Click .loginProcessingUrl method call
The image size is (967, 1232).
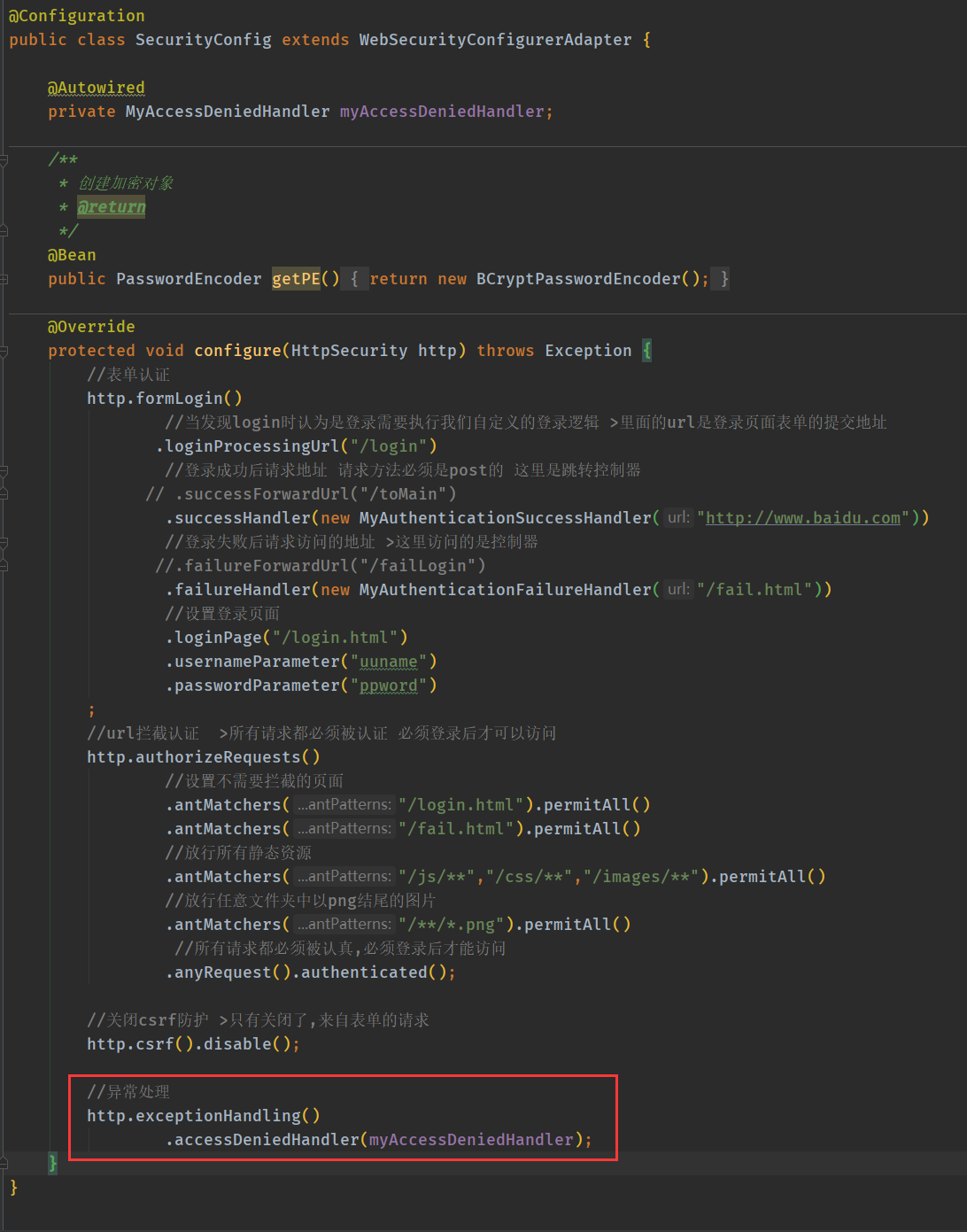(x=248, y=446)
